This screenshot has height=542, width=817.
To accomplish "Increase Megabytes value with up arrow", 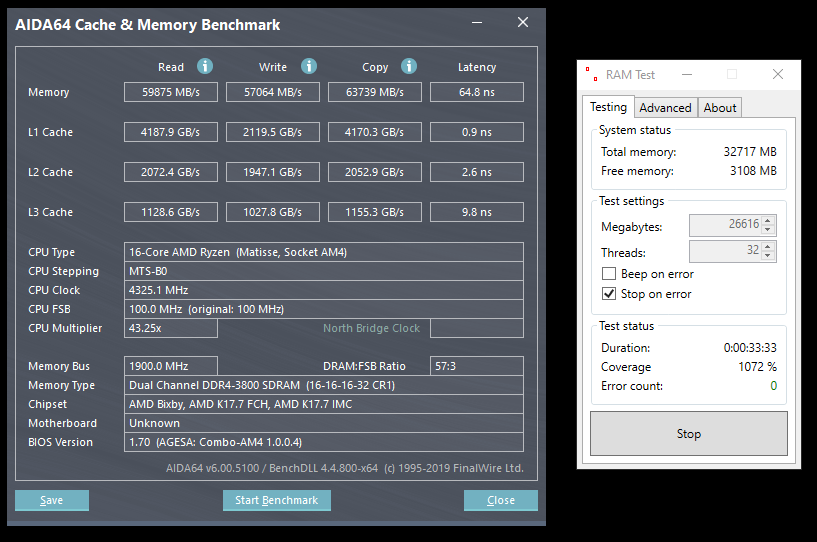I will point(768,220).
